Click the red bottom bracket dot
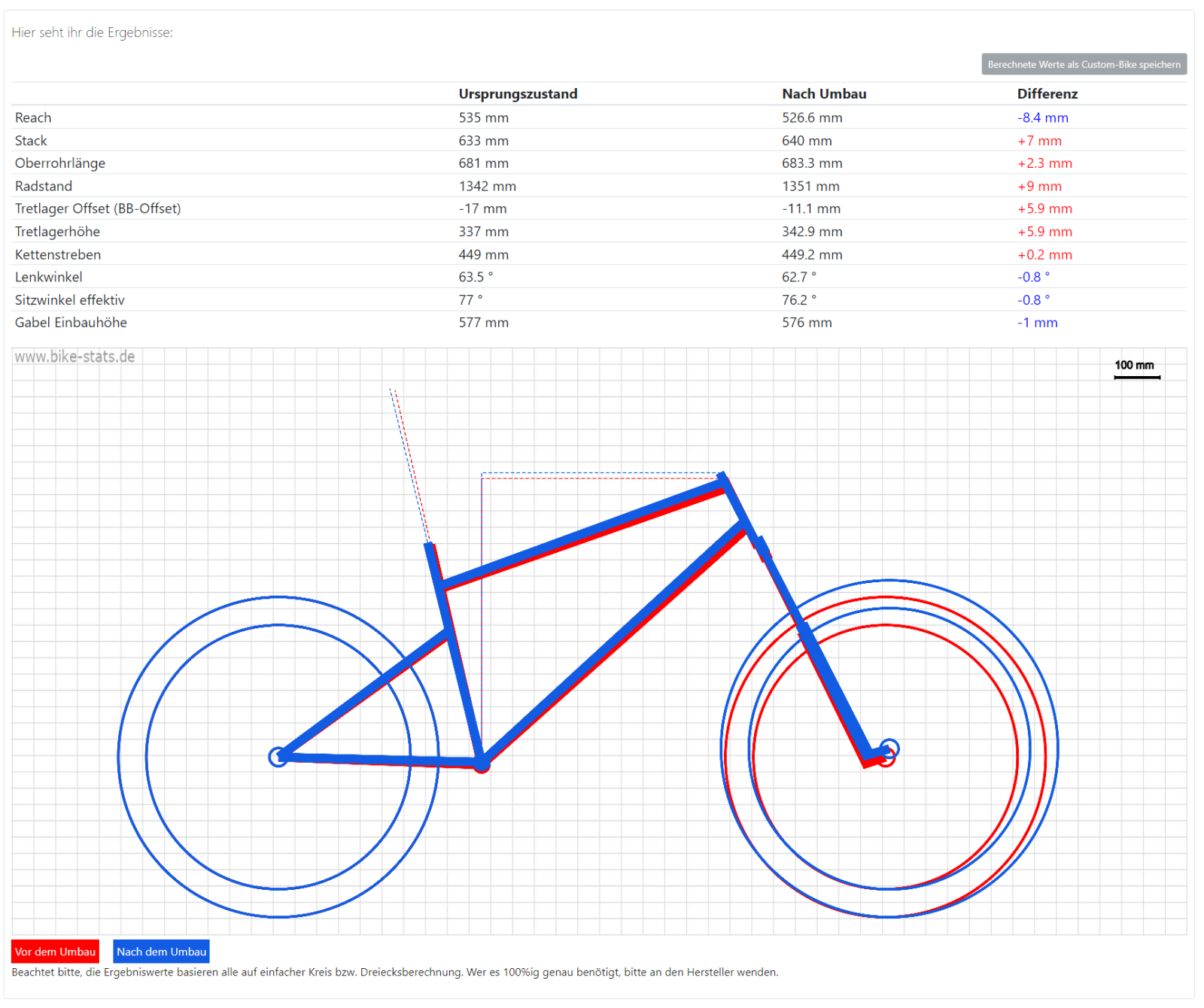Viewport: 1204px width, 1008px height. coord(482,765)
